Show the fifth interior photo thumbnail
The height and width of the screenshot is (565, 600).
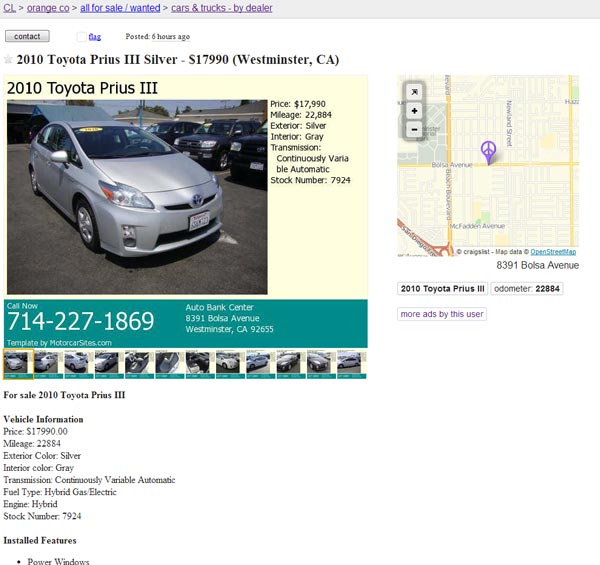(x=140, y=364)
